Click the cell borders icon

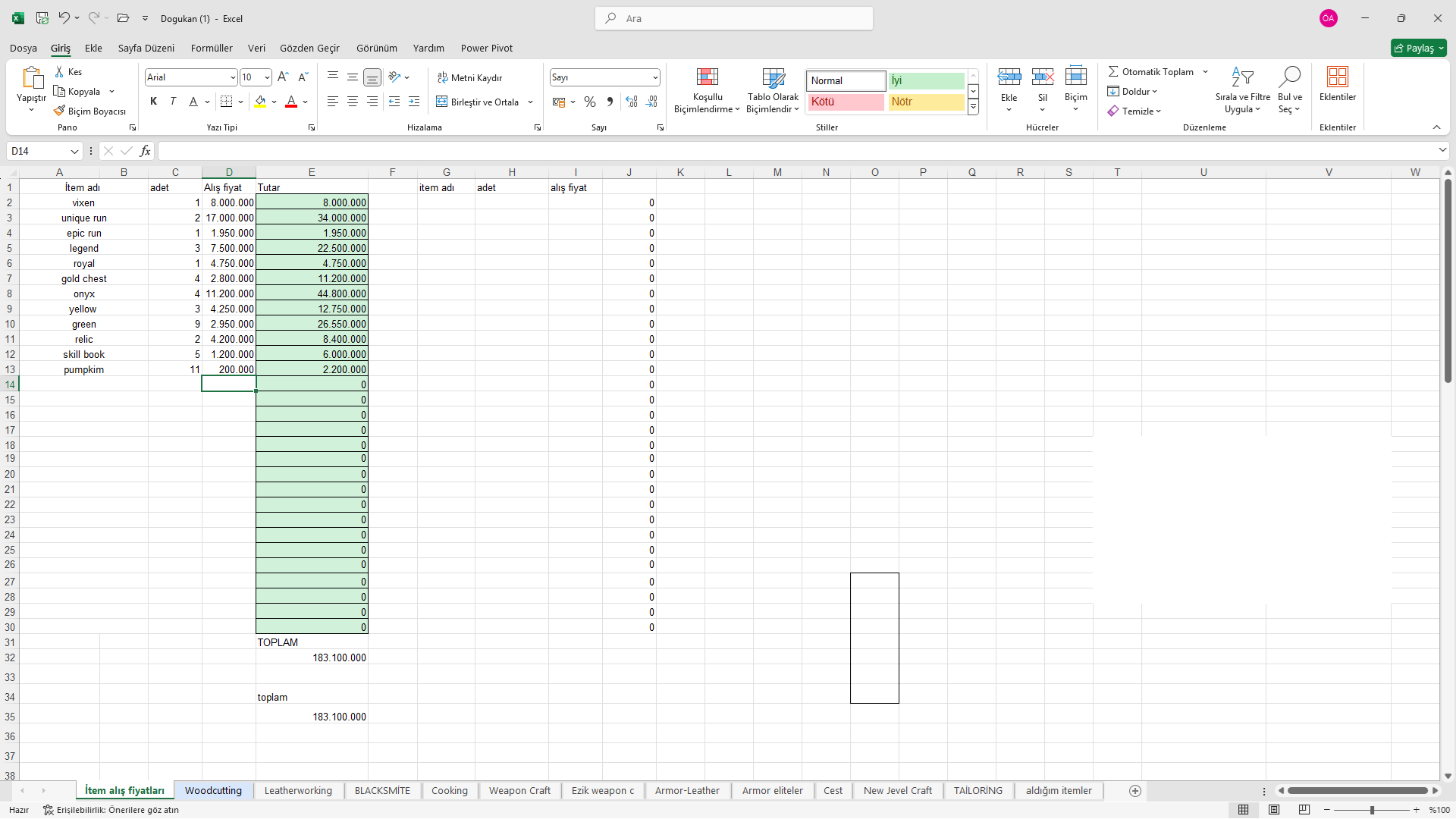pyautogui.click(x=226, y=102)
